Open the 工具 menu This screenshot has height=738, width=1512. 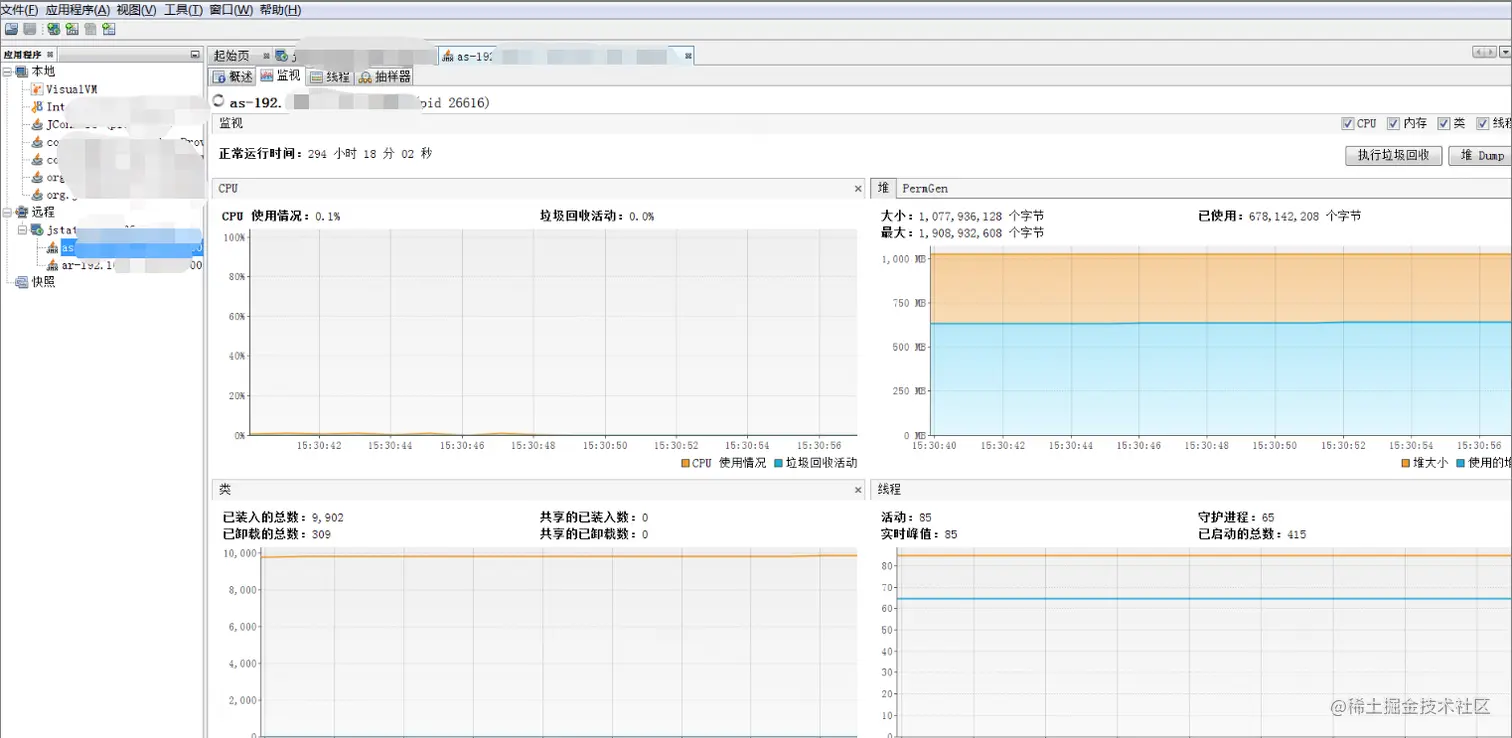(183, 10)
